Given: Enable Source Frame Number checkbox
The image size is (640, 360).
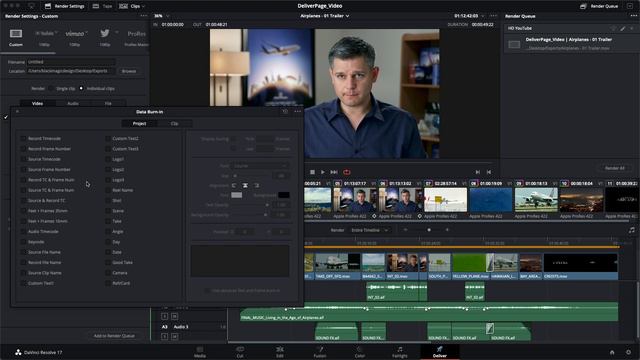Looking at the screenshot, I should [23, 169].
